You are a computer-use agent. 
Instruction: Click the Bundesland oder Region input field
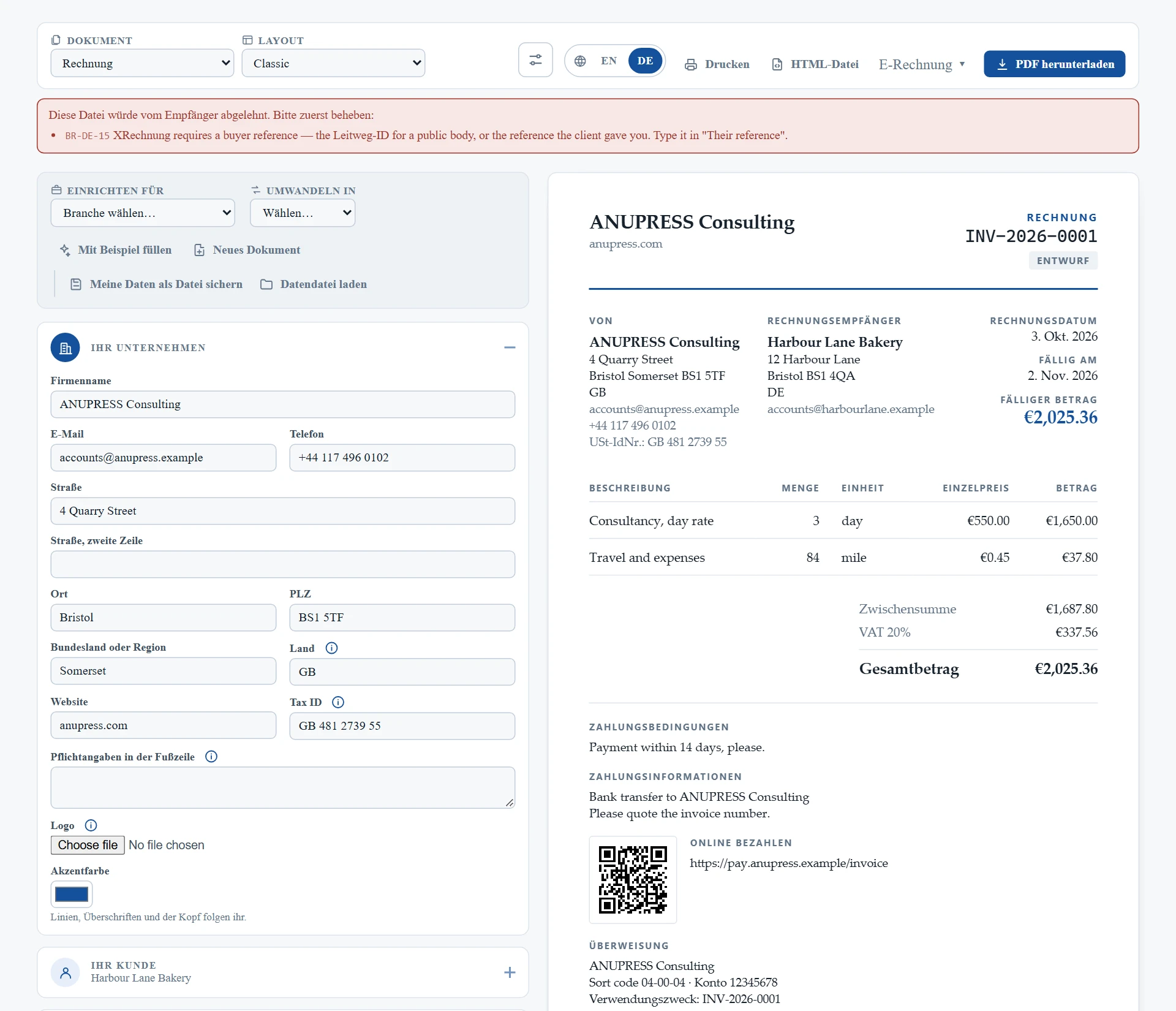point(164,671)
